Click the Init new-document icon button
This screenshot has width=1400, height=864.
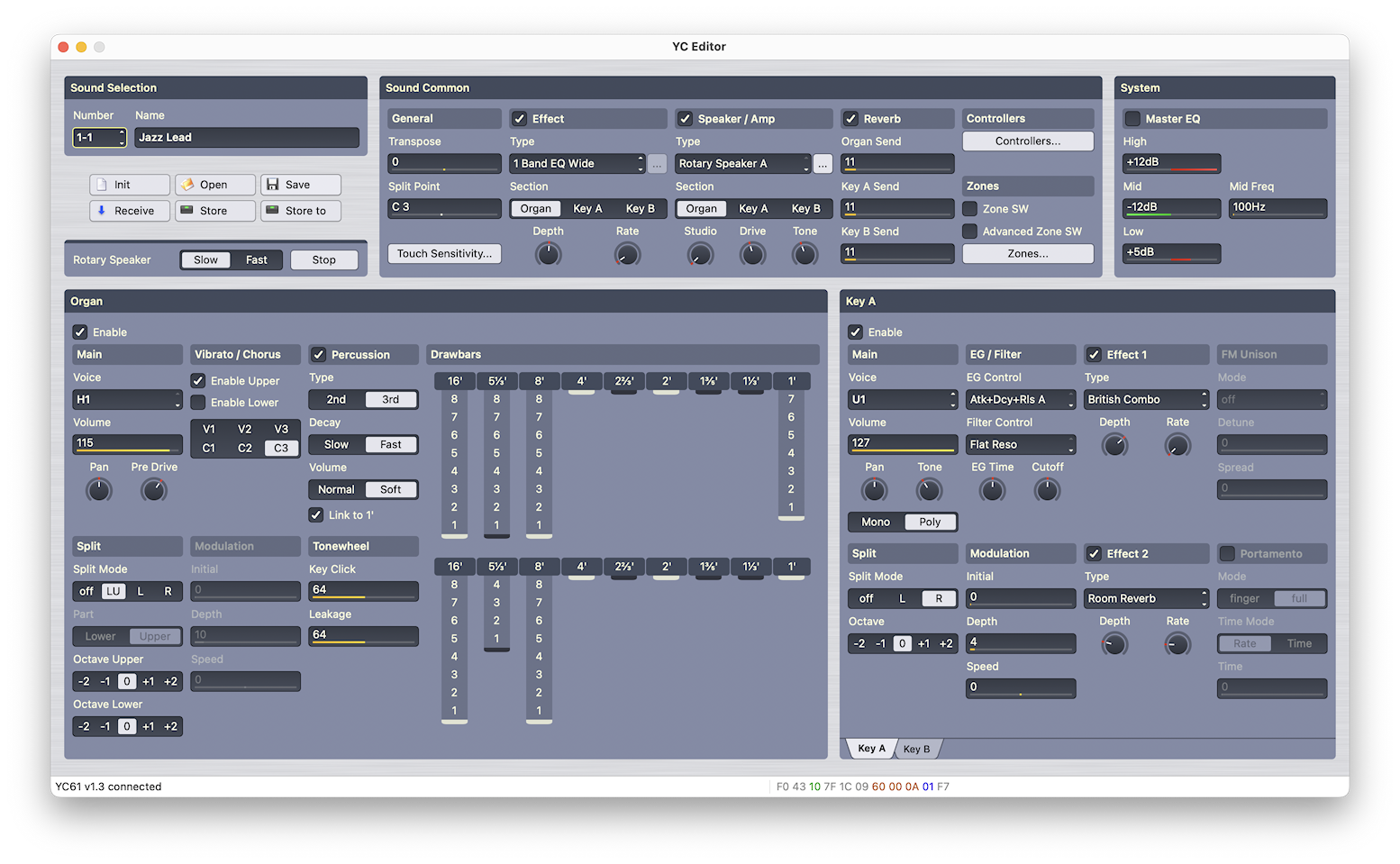pyautogui.click(x=130, y=185)
